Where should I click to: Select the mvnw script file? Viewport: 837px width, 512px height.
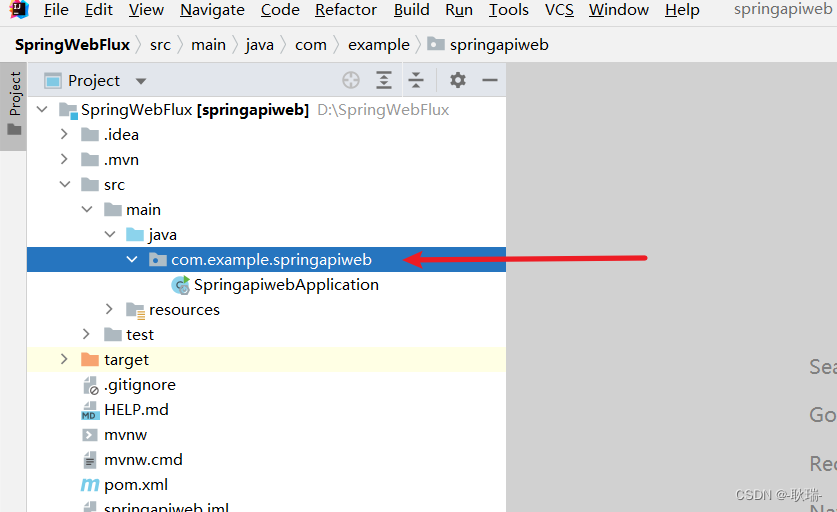point(266,435)
